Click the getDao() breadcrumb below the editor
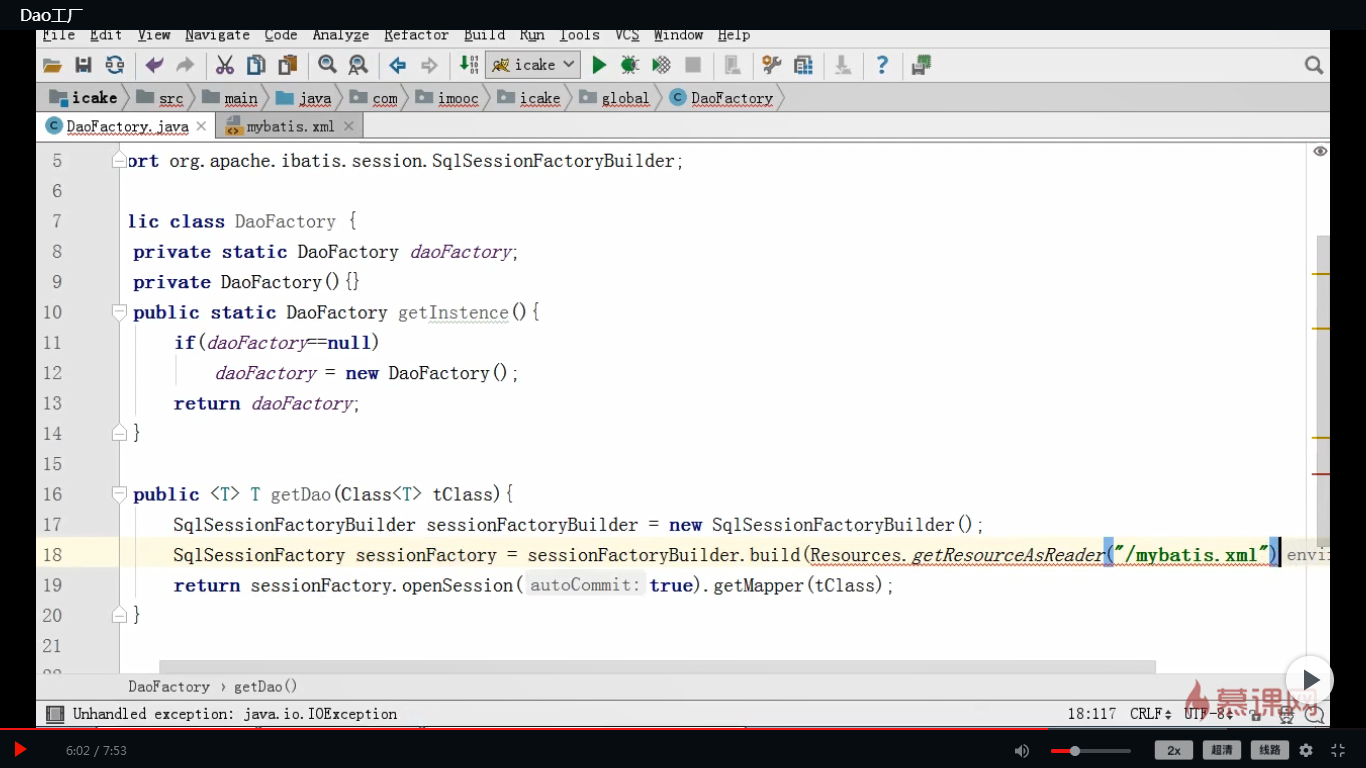Image resolution: width=1366 pixels, height=768 pixels. coord(265,686)
